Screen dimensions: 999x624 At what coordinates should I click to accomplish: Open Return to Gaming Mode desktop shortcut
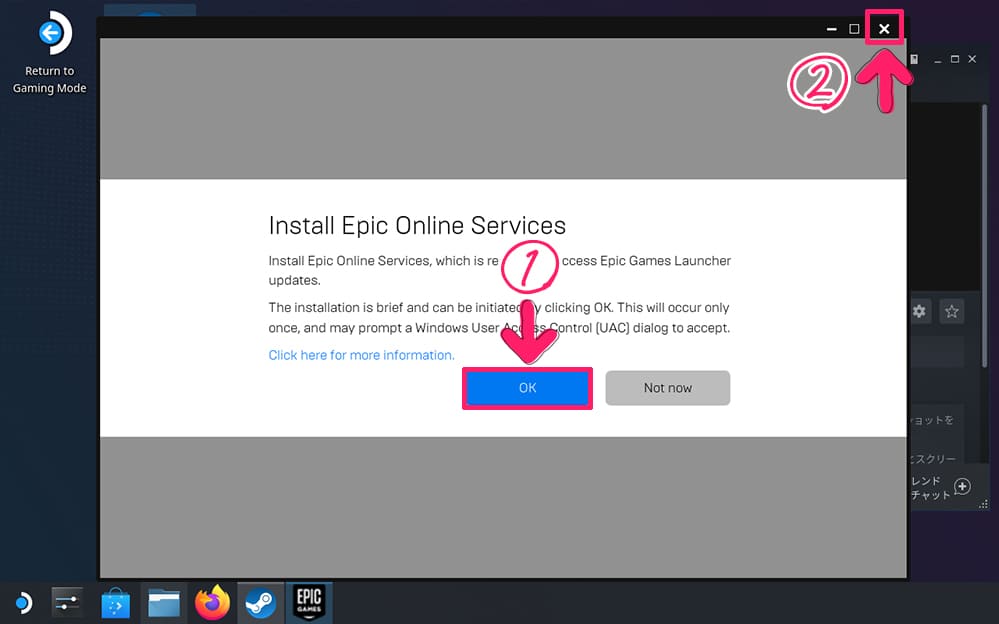(50, 53)
